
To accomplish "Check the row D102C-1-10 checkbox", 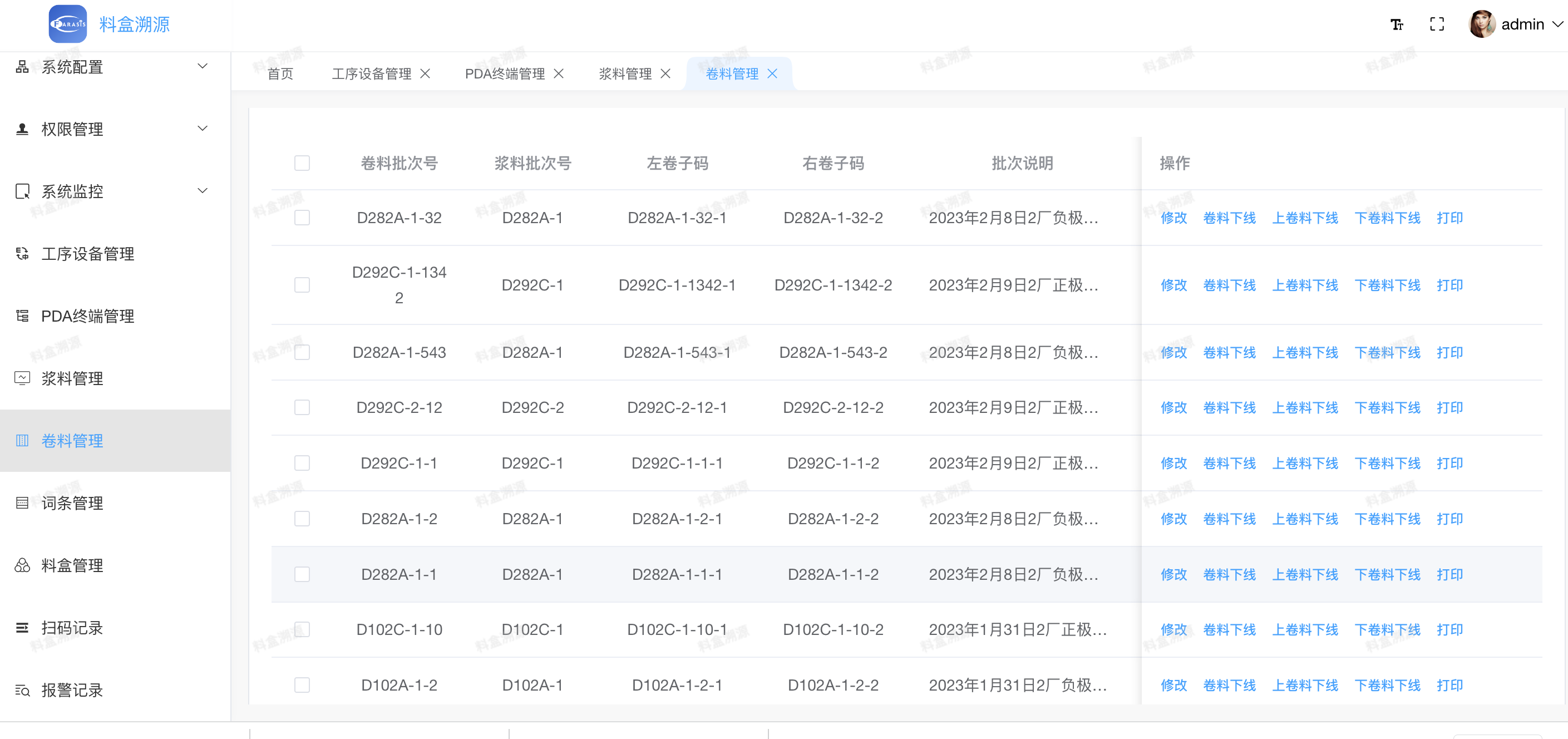I will tap(302, 629).
